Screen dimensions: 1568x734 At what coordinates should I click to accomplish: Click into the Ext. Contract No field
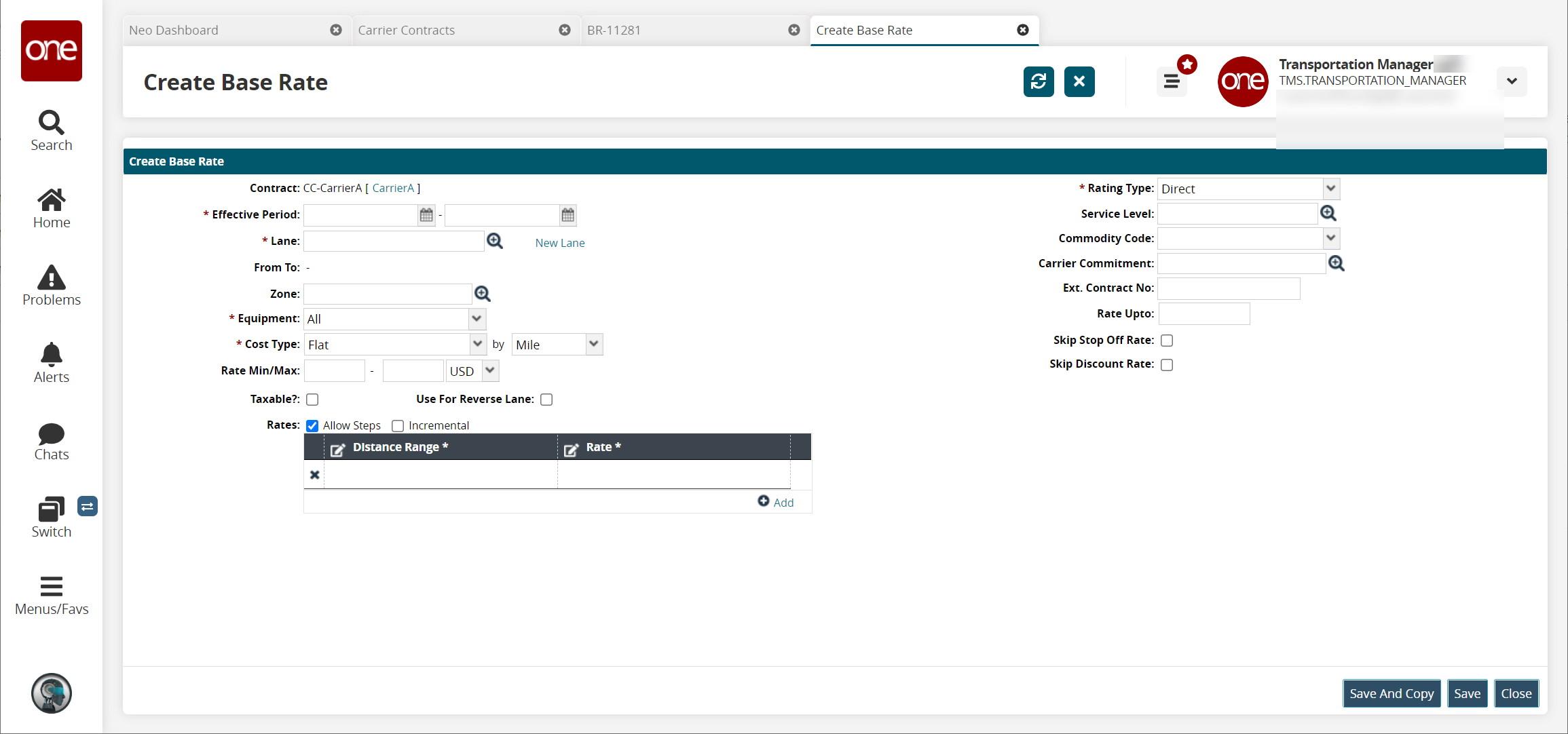tap(1228, 288)
